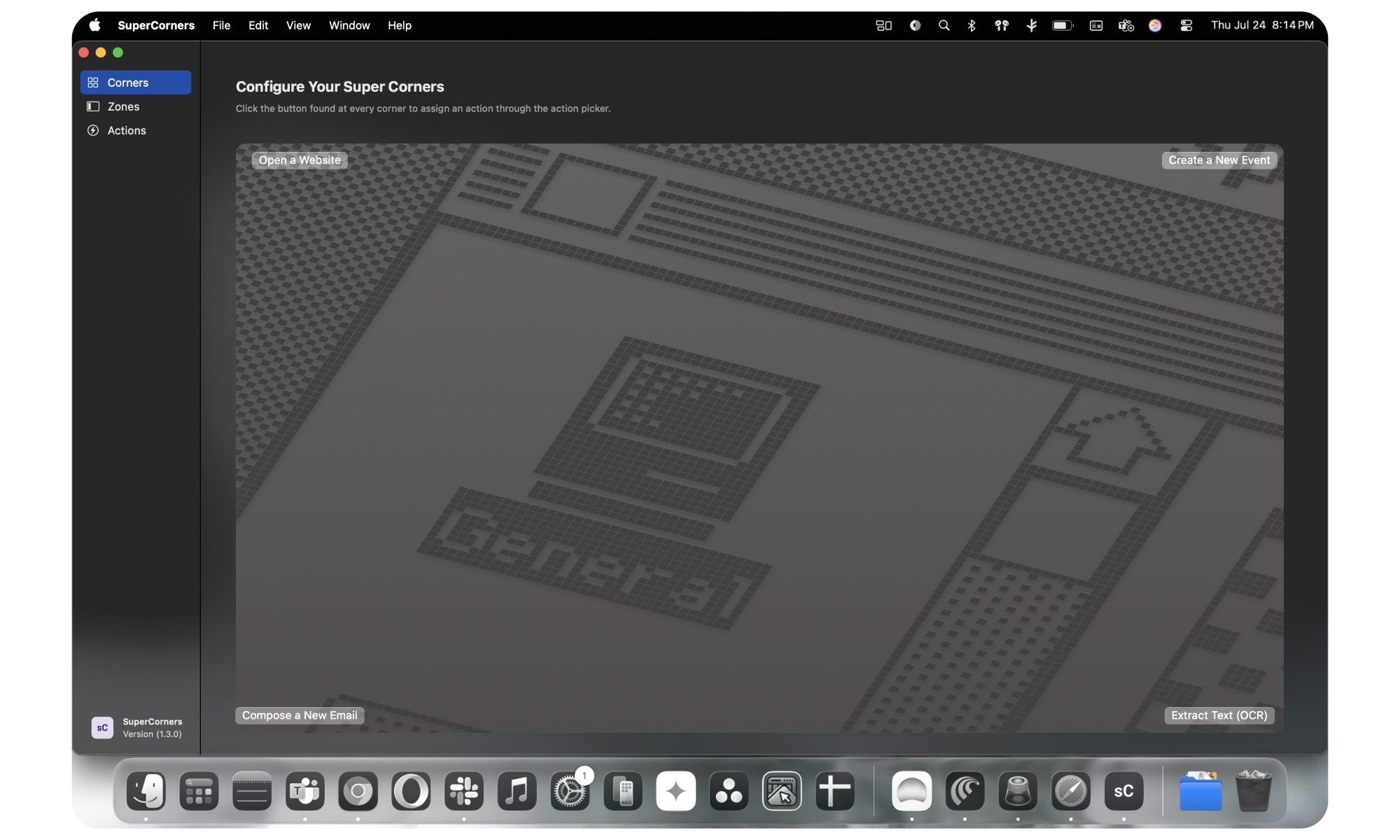Click the SuperCorners sC Dock icon
The width and height of the screenshot is (1400, 840).
click(1123, 791)
